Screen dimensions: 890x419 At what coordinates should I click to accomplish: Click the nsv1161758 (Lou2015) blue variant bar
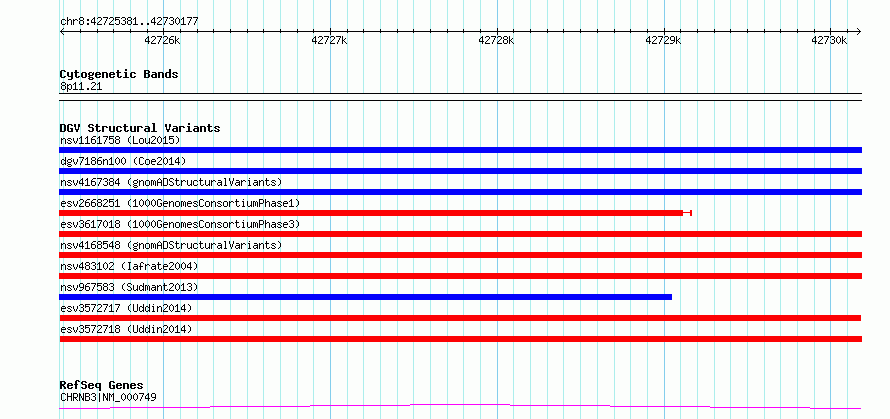pyautogui.click(x=460, y=150)
